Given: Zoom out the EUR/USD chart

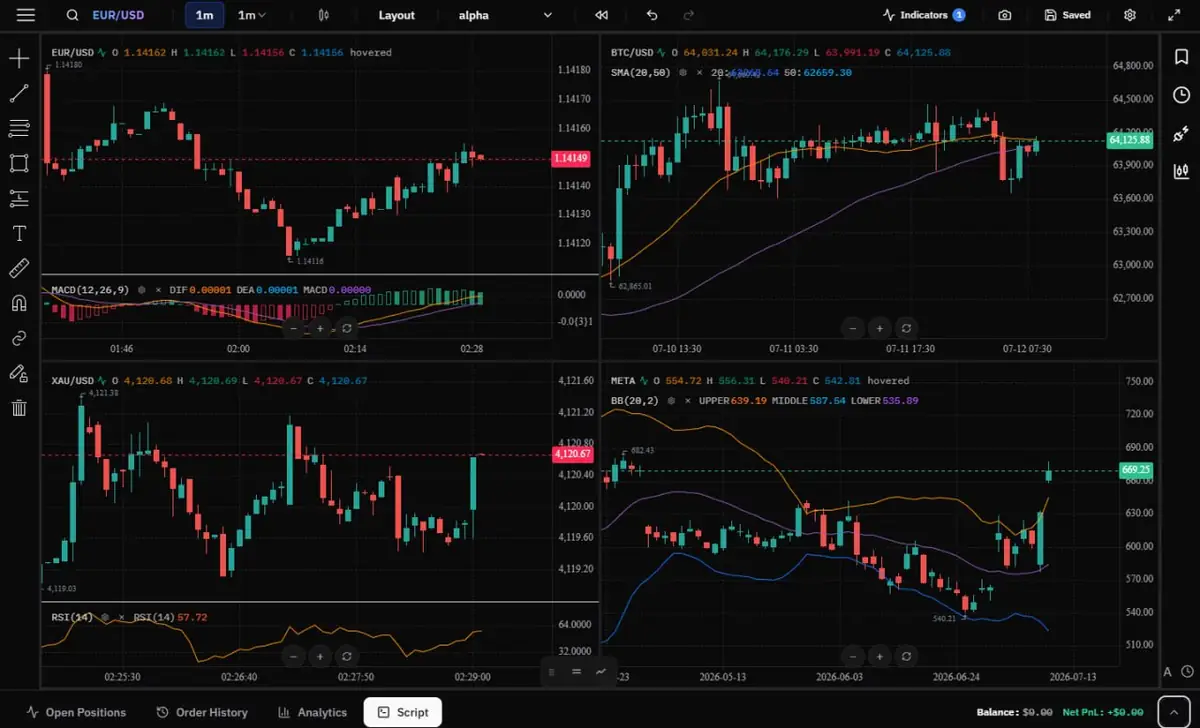Looking at the screenshot, I should (293, 328).
